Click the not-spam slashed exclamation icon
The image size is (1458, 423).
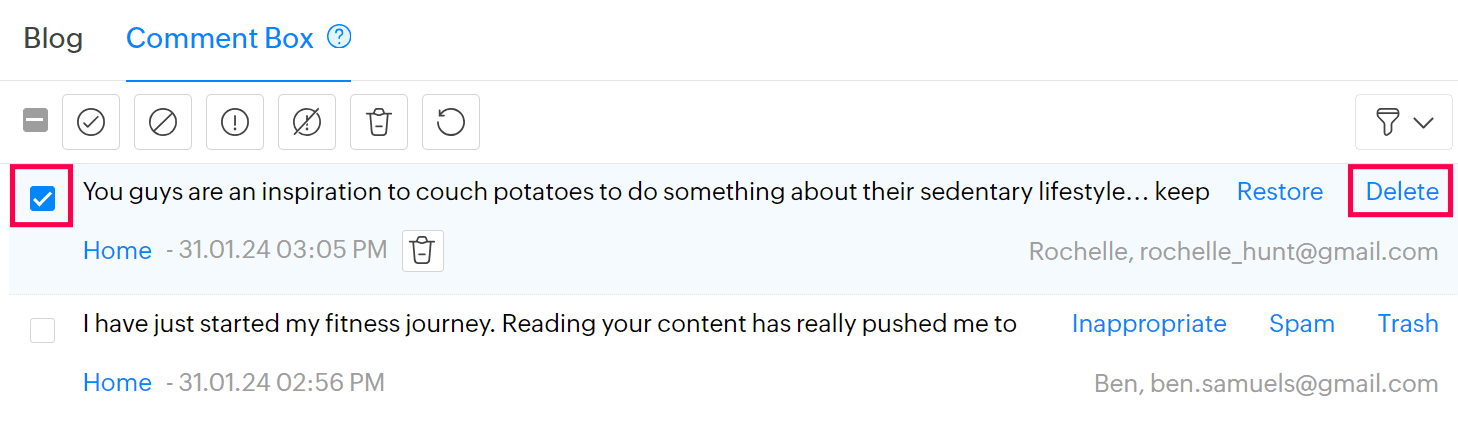coord(307,122)
